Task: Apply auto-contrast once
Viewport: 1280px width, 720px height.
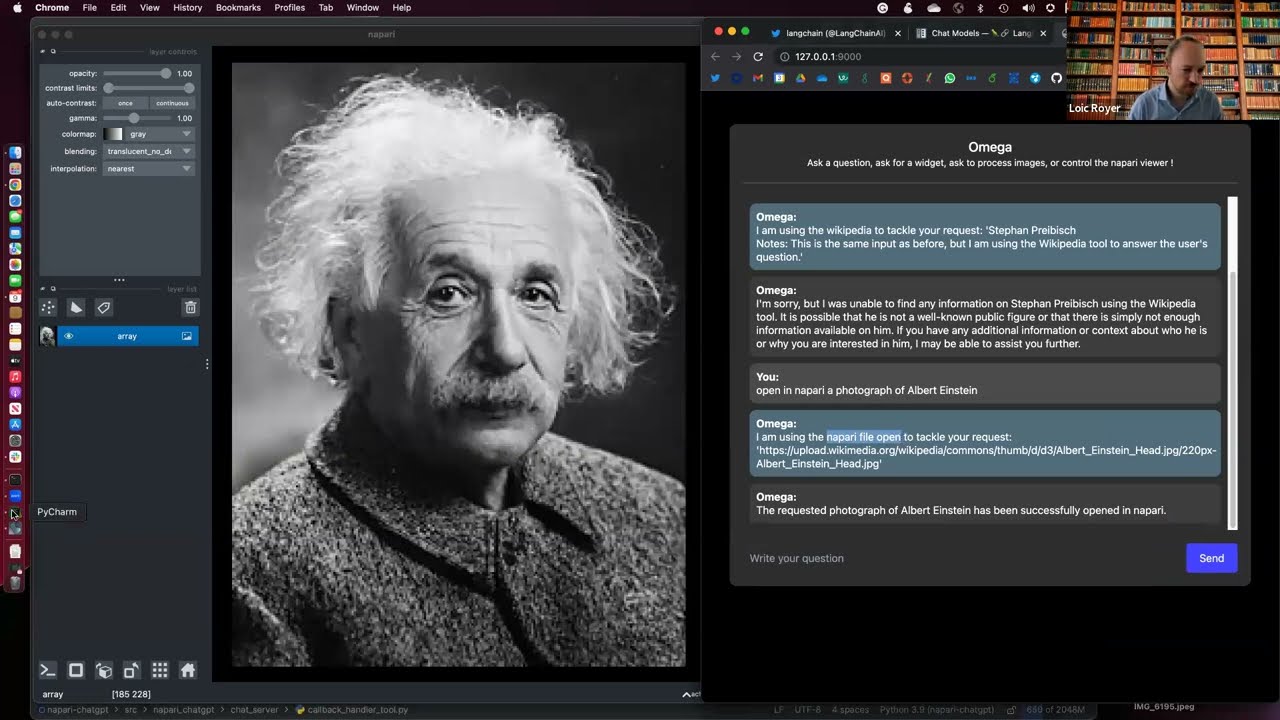Action: tap(125, 103)
